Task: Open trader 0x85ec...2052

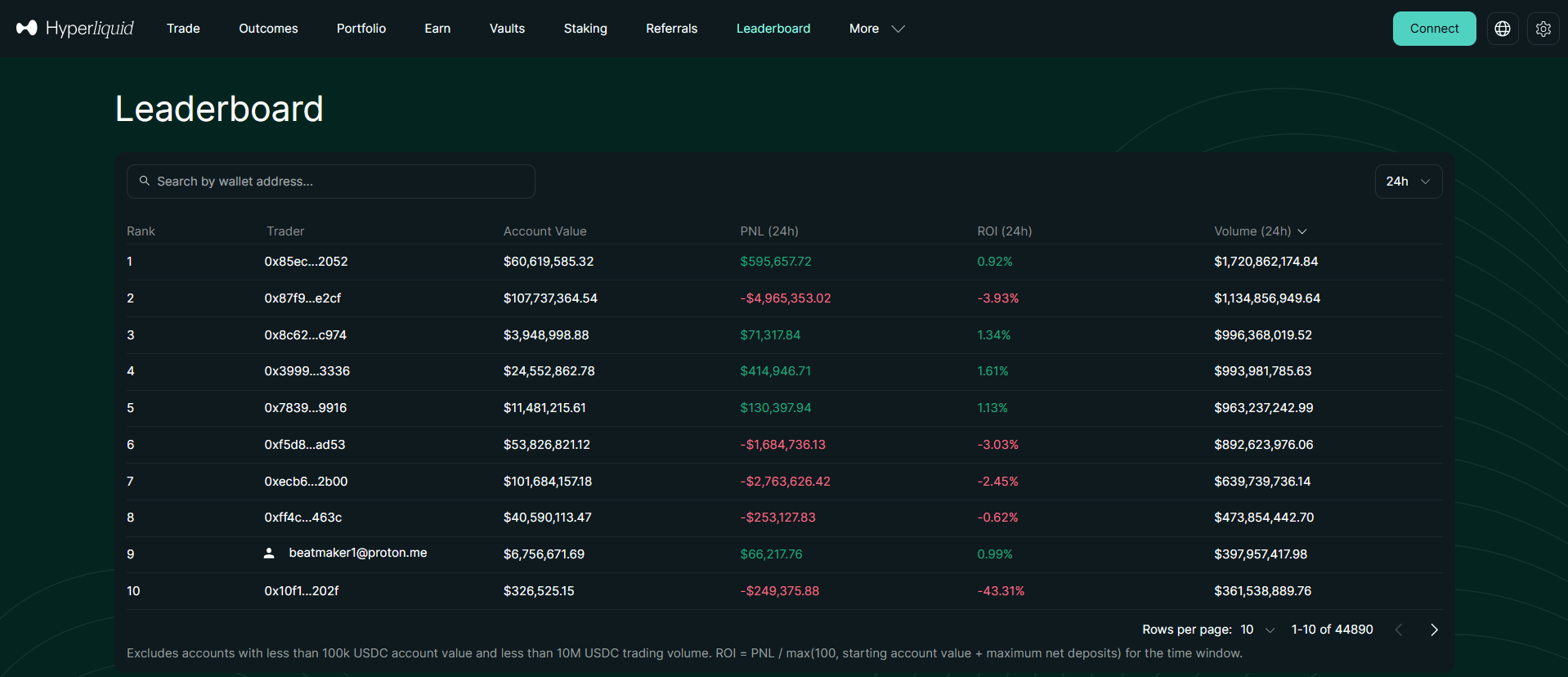Action: [306, 262]
